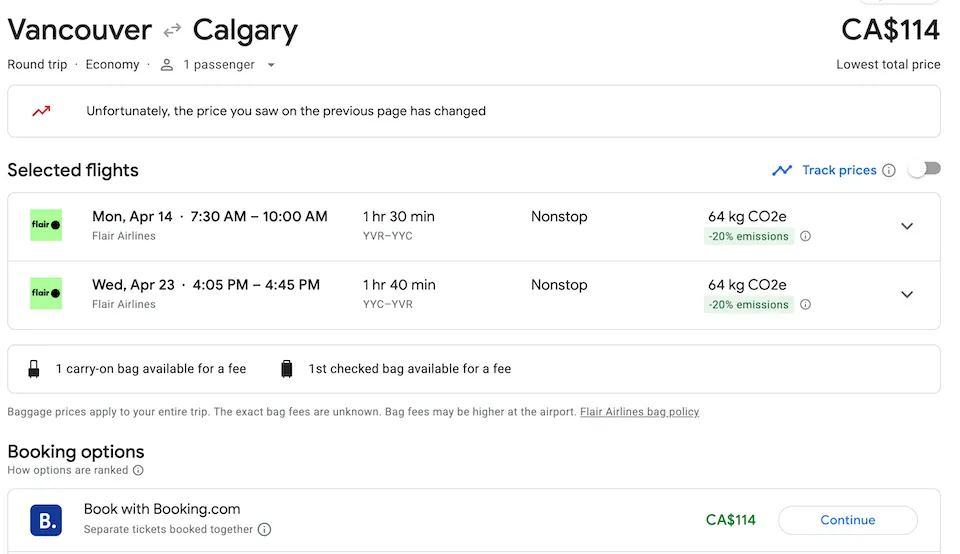This screenshot has width=960, height=554.
Task: Click the Flair logo on the Apr 23 flight
Action: (46, 293)
